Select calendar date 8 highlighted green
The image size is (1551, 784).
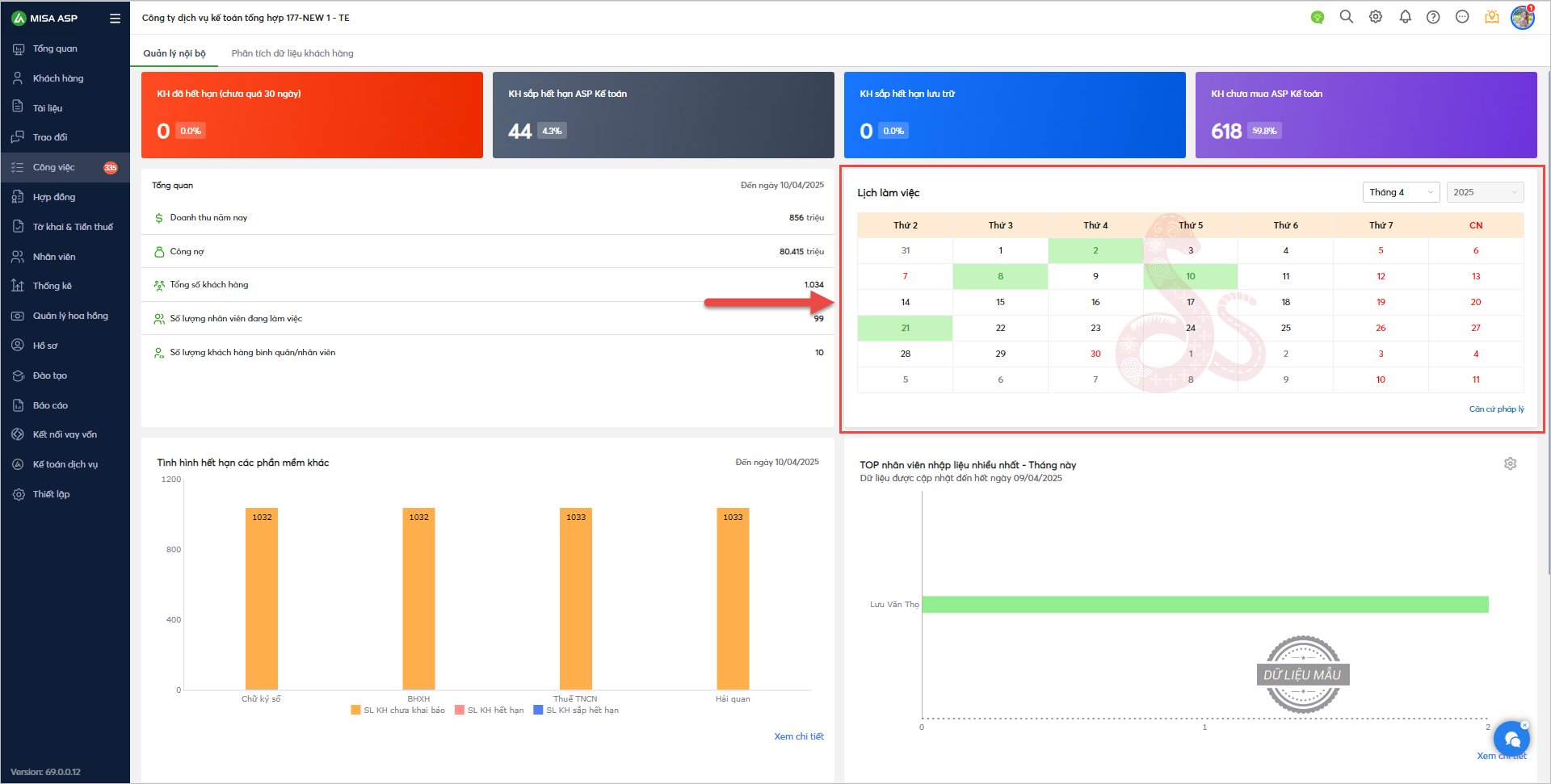pyautogui.click(x=1000, y=276)
